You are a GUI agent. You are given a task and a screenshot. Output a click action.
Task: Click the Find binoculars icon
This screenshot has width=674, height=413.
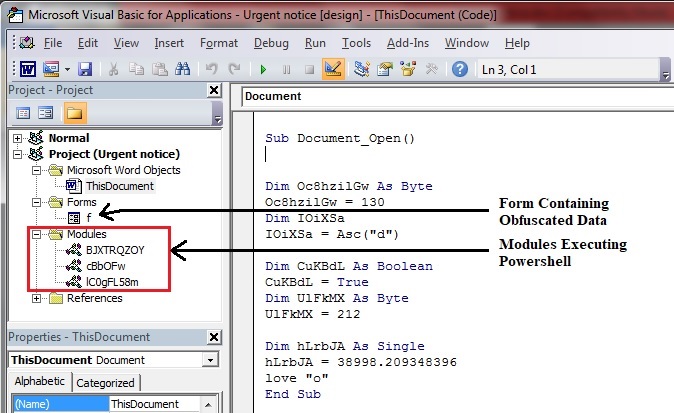pos(183,69)
